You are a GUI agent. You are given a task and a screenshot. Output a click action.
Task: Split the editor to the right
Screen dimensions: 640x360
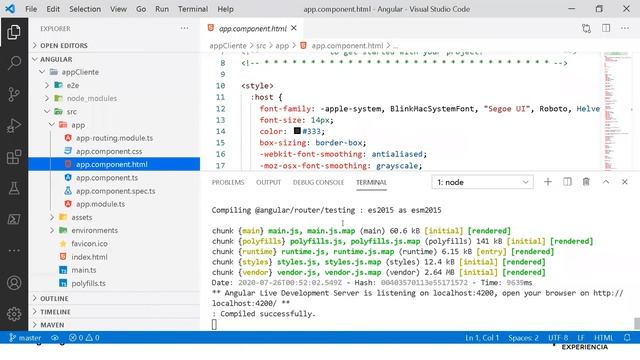(x=606, y=28)
